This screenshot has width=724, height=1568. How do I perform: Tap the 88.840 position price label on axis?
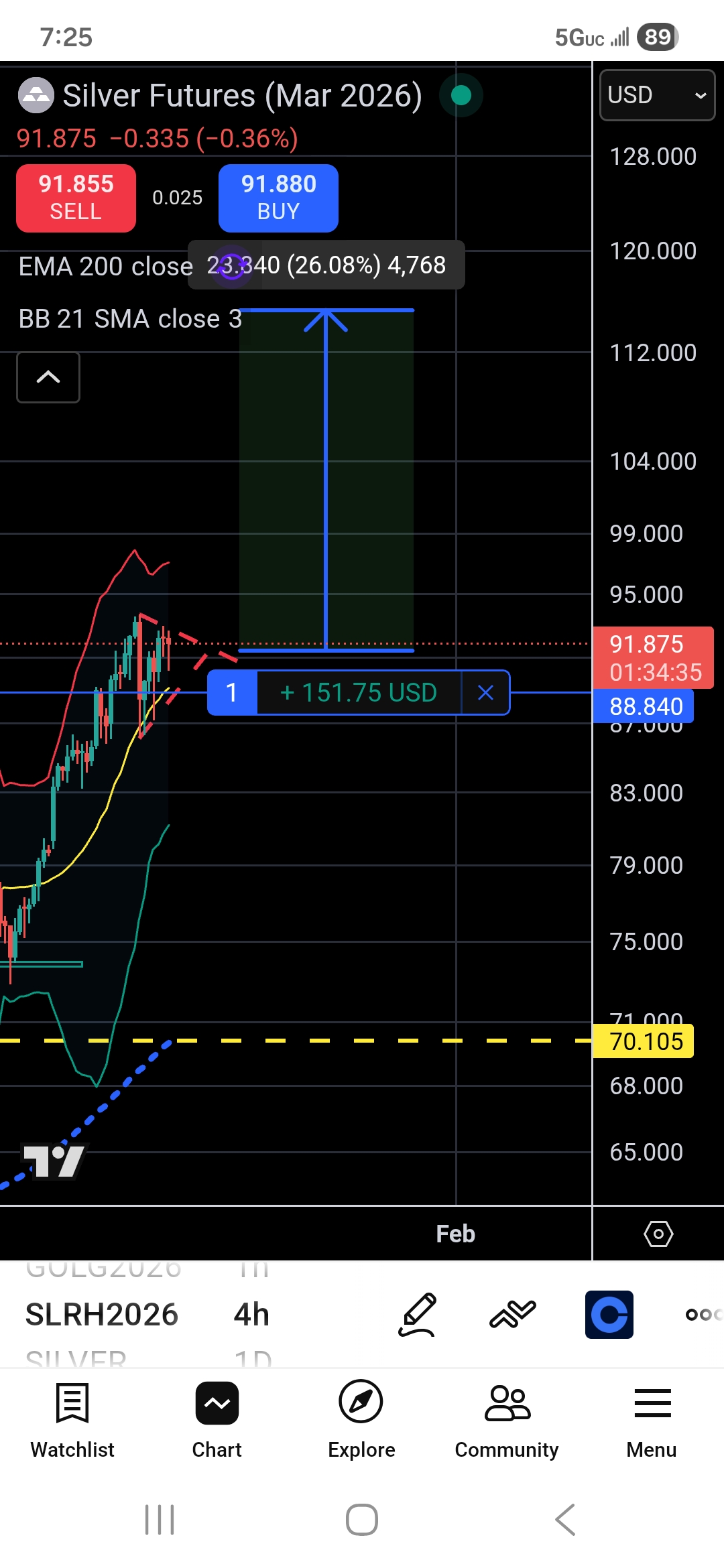644,706
